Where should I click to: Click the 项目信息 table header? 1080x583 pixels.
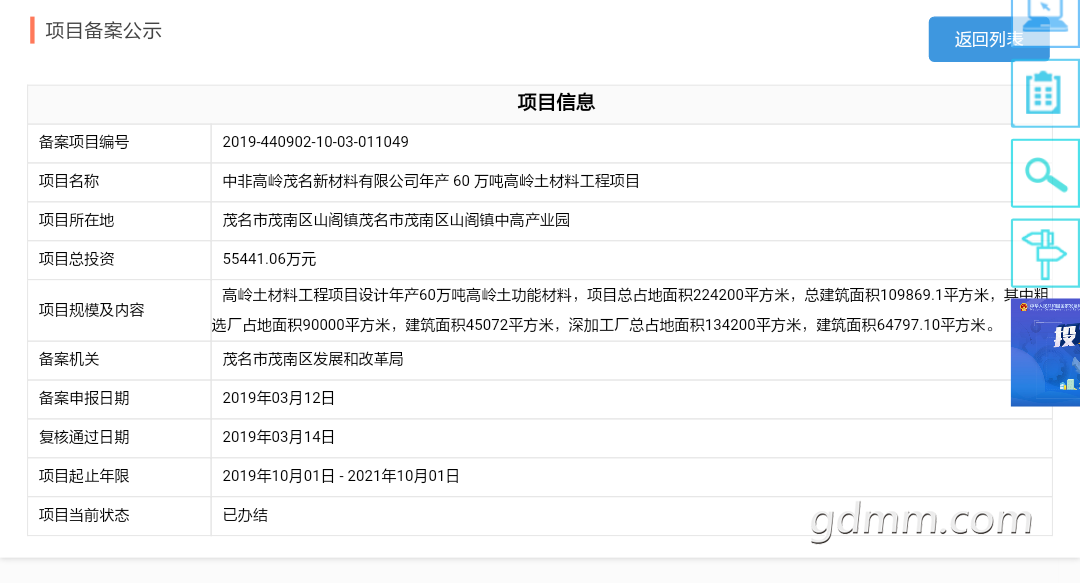pos(556,103)
